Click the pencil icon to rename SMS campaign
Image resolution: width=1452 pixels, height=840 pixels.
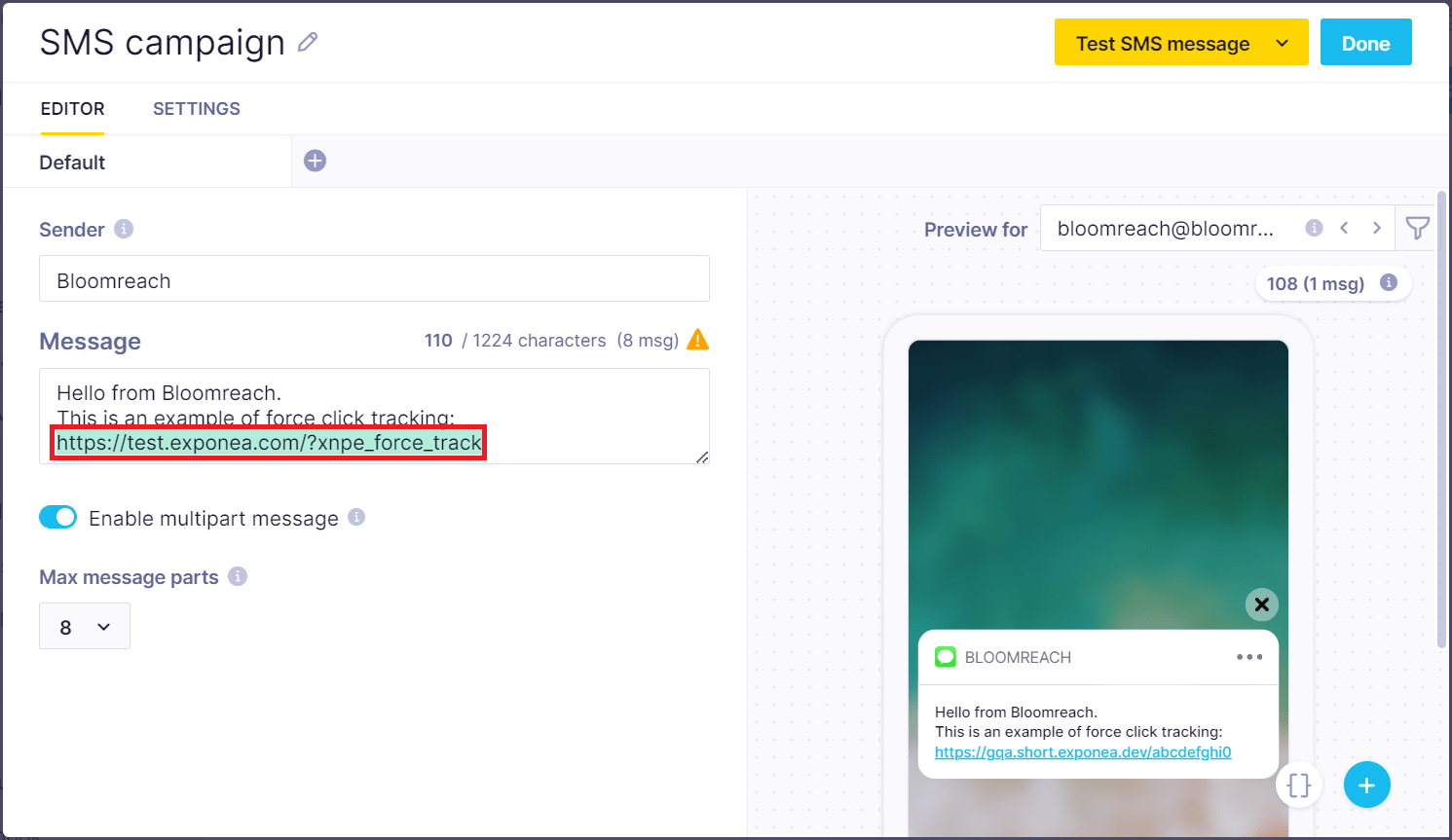tap(308, 42)
